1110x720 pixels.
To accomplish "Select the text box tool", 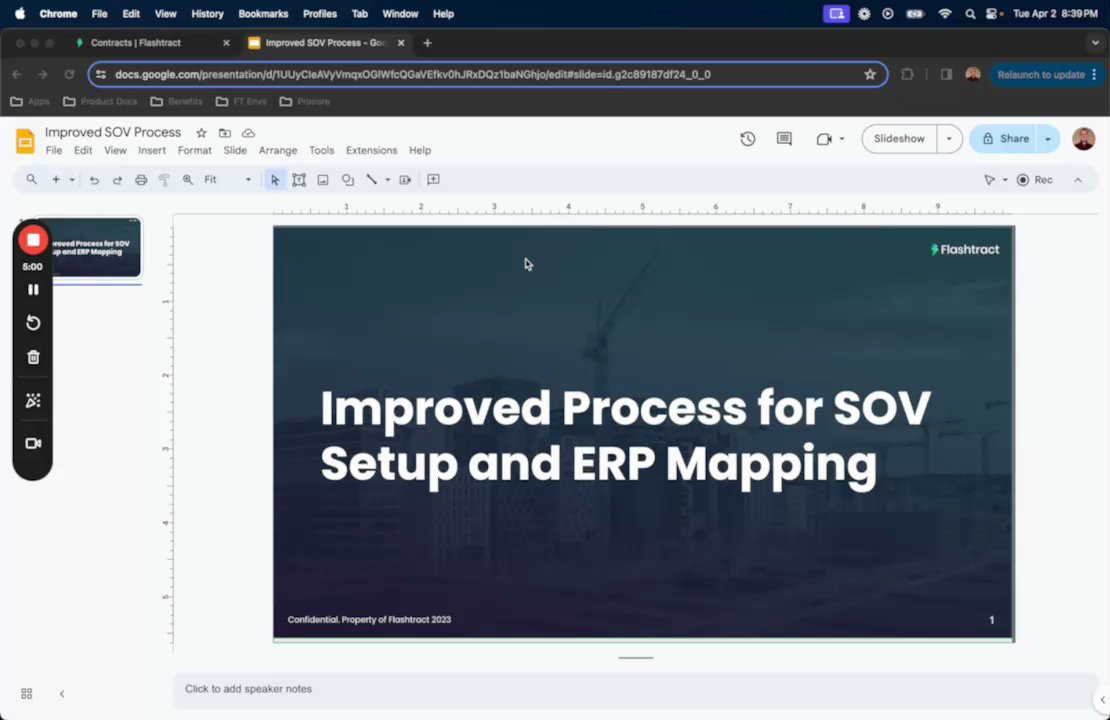I will tap(299, 180).
